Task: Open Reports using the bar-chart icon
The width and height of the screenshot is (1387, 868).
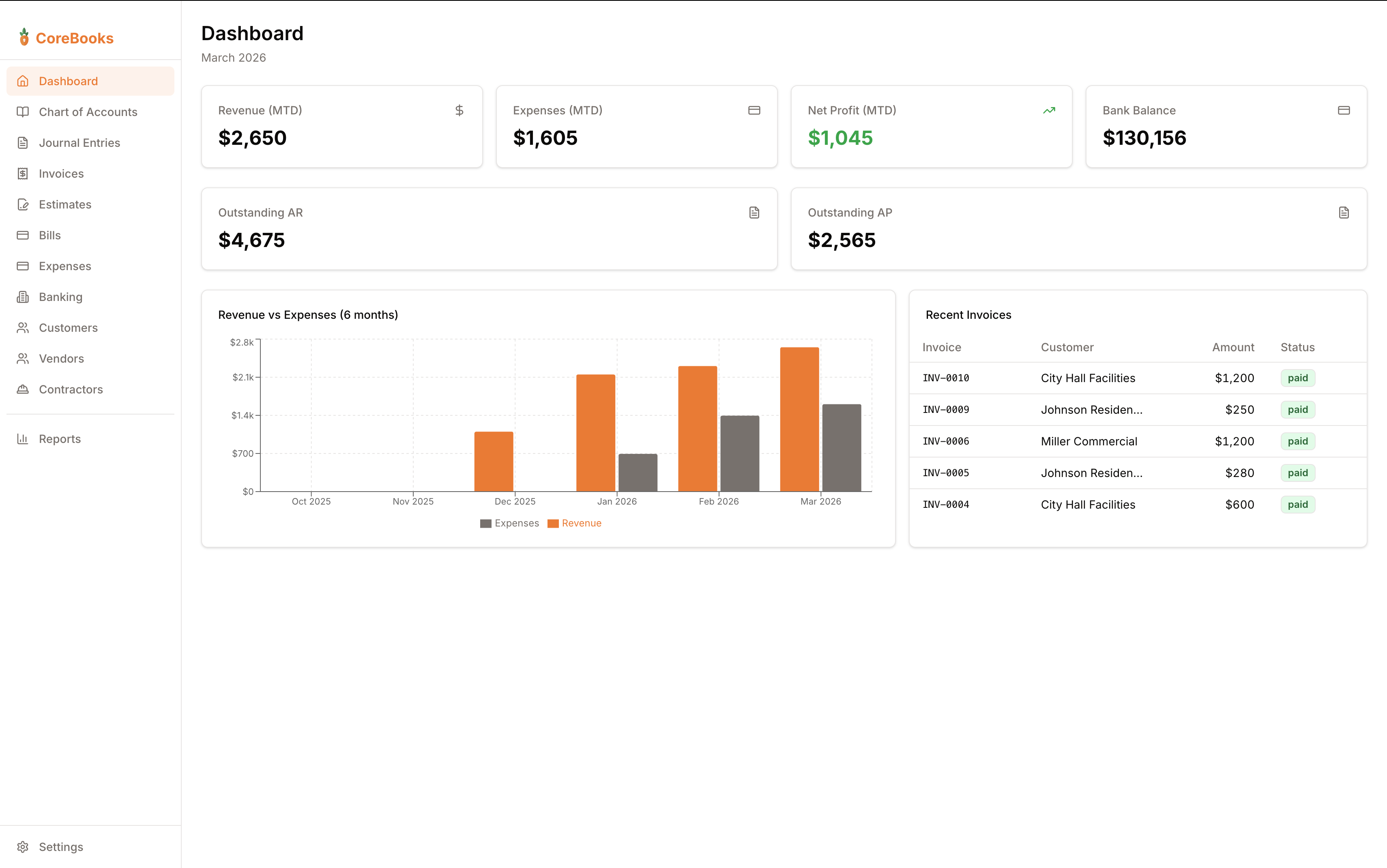Action: tap(23, 438)
